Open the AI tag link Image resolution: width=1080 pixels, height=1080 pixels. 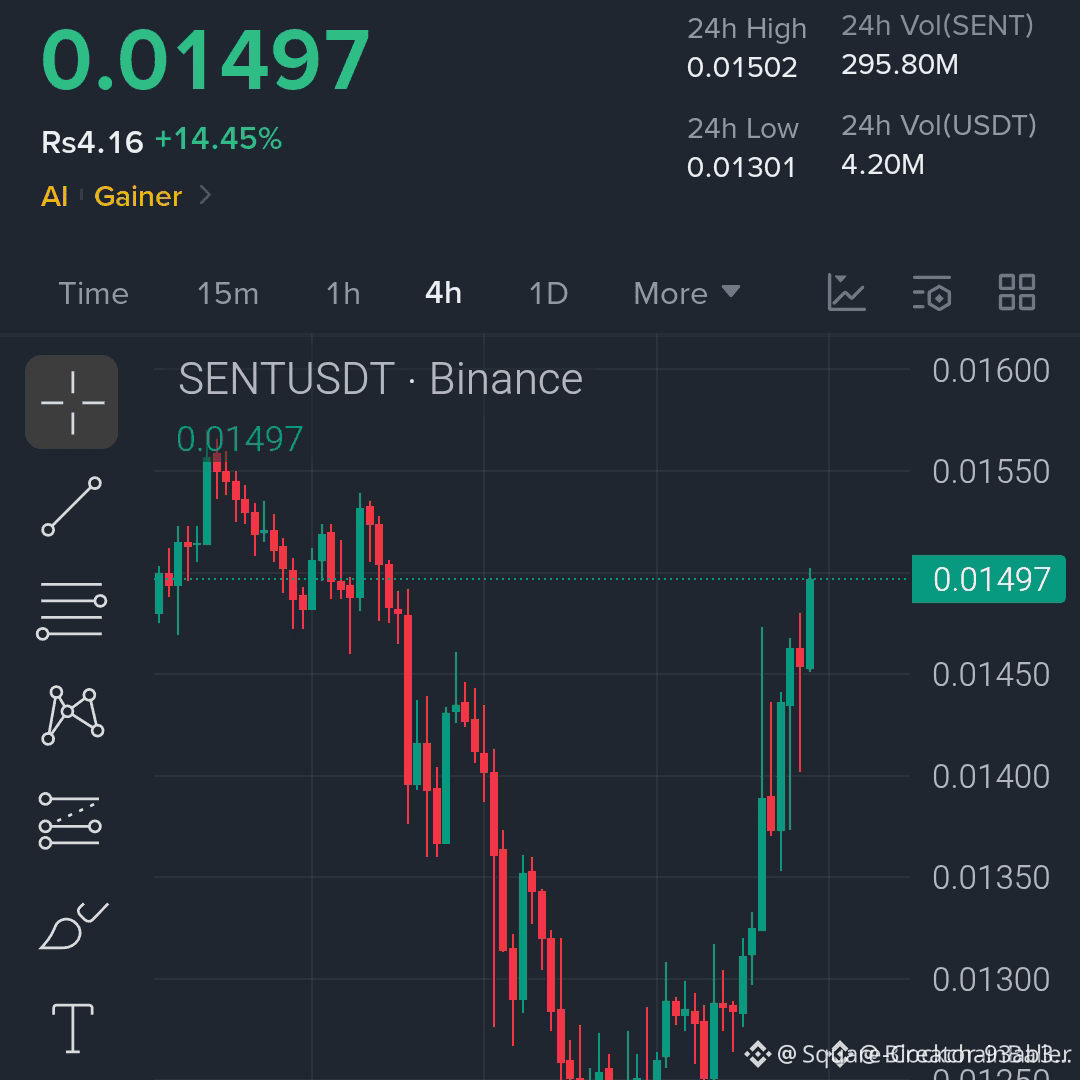(54, 196)
